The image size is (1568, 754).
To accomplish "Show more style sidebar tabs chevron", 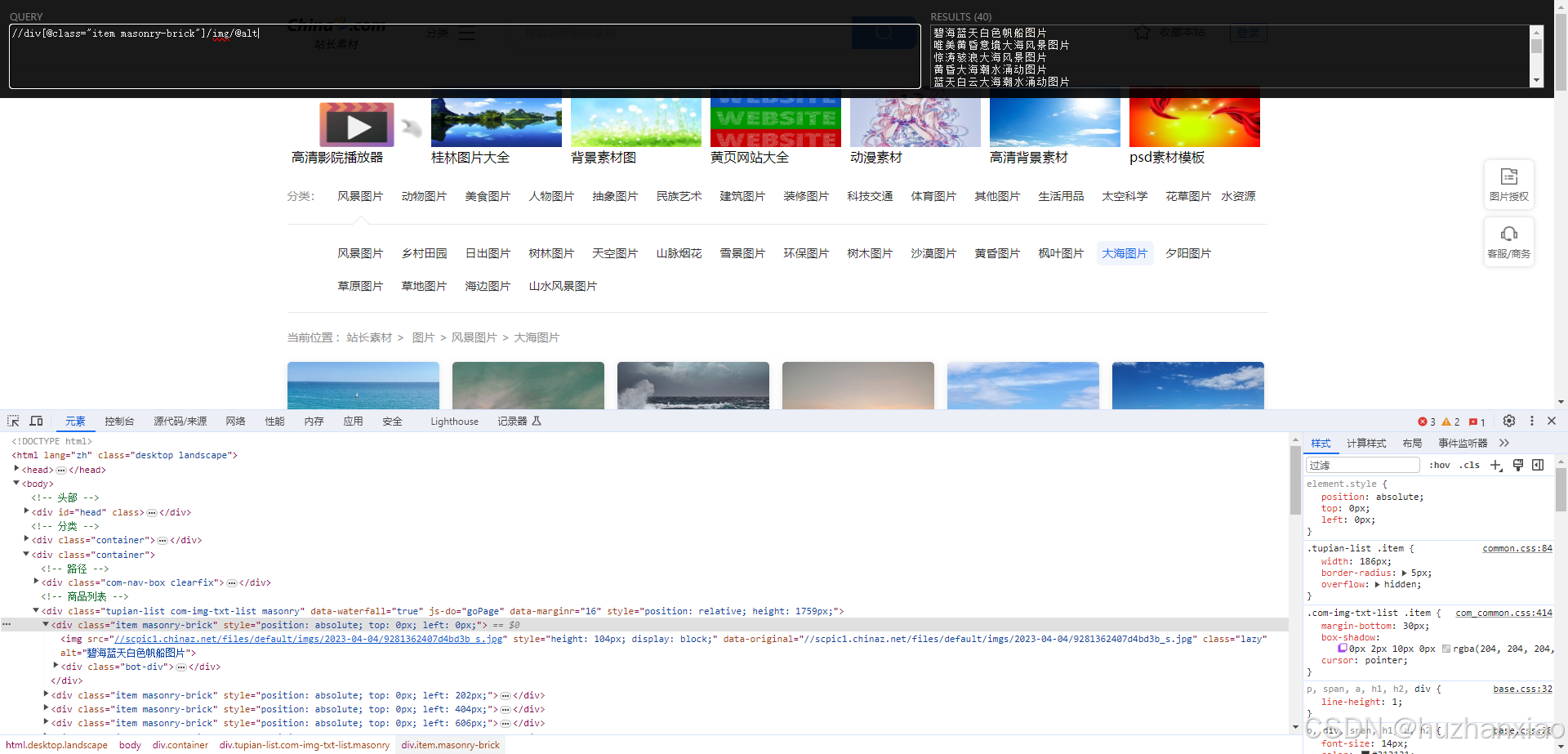I will point(1504,443).
